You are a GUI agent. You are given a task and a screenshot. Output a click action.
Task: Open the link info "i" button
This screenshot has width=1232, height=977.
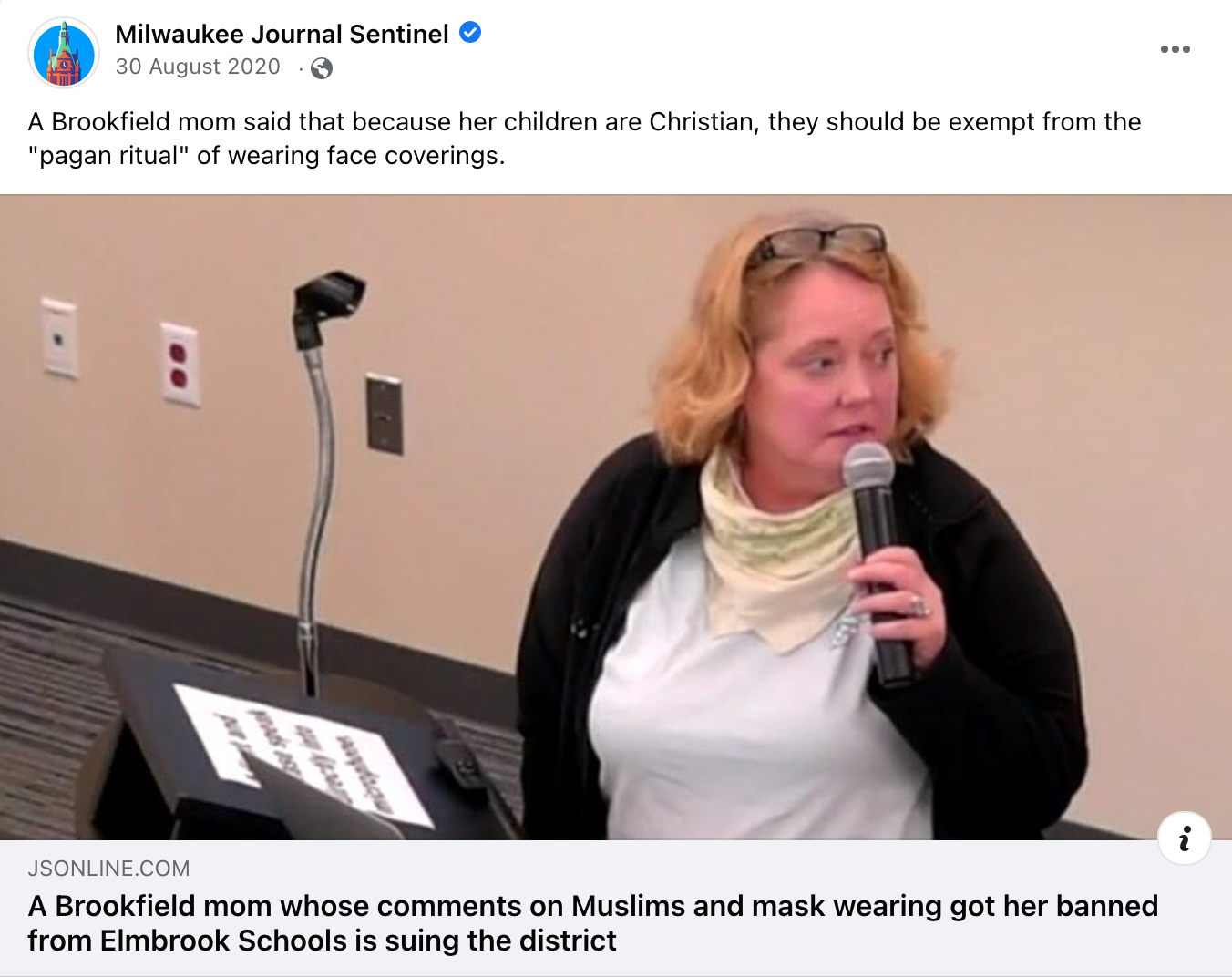[x=1184, y=838]
